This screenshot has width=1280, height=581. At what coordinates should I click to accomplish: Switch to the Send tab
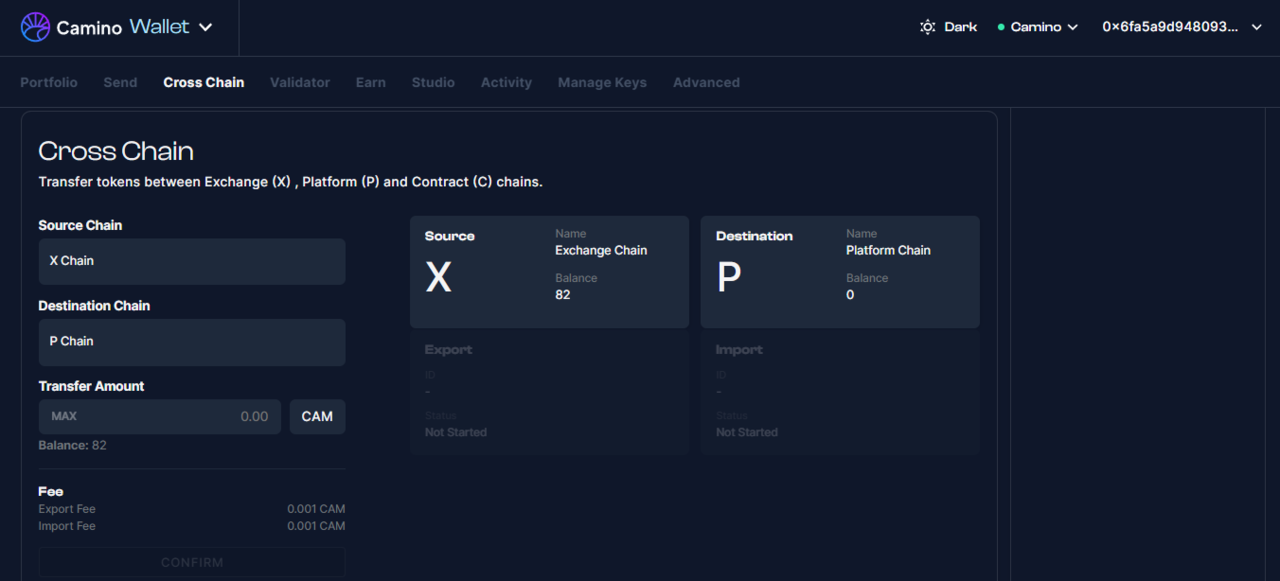(x=120, y=82)
